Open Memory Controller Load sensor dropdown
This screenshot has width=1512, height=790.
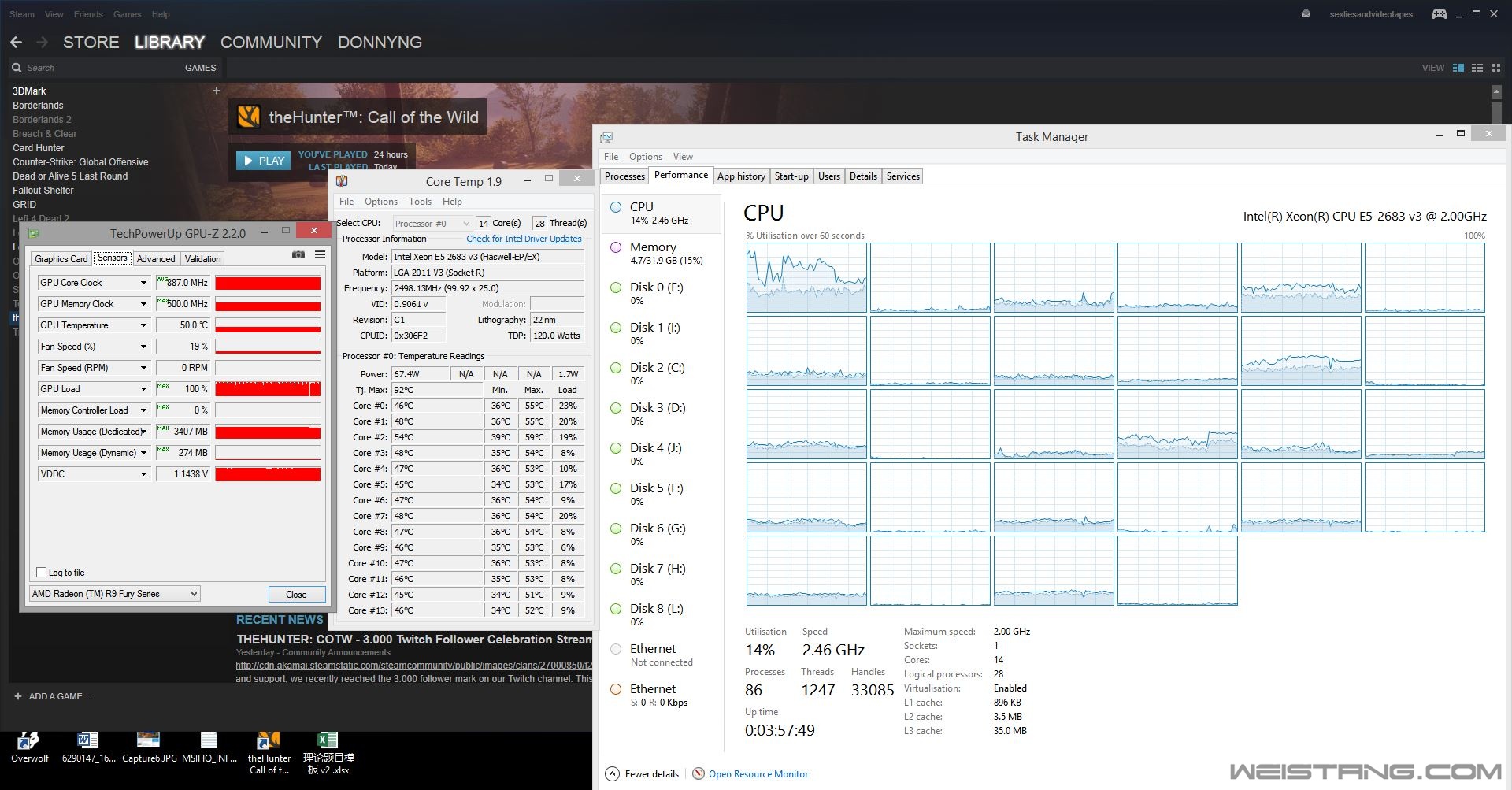[143, 410]
